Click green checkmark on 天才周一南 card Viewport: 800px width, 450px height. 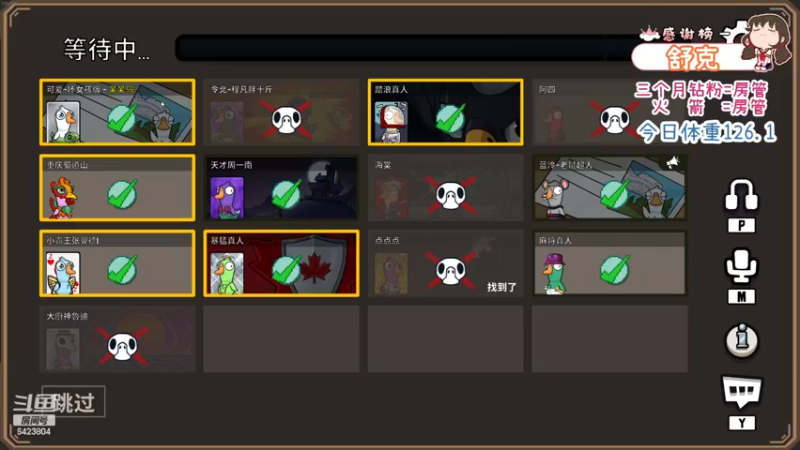tap(286, 194)
